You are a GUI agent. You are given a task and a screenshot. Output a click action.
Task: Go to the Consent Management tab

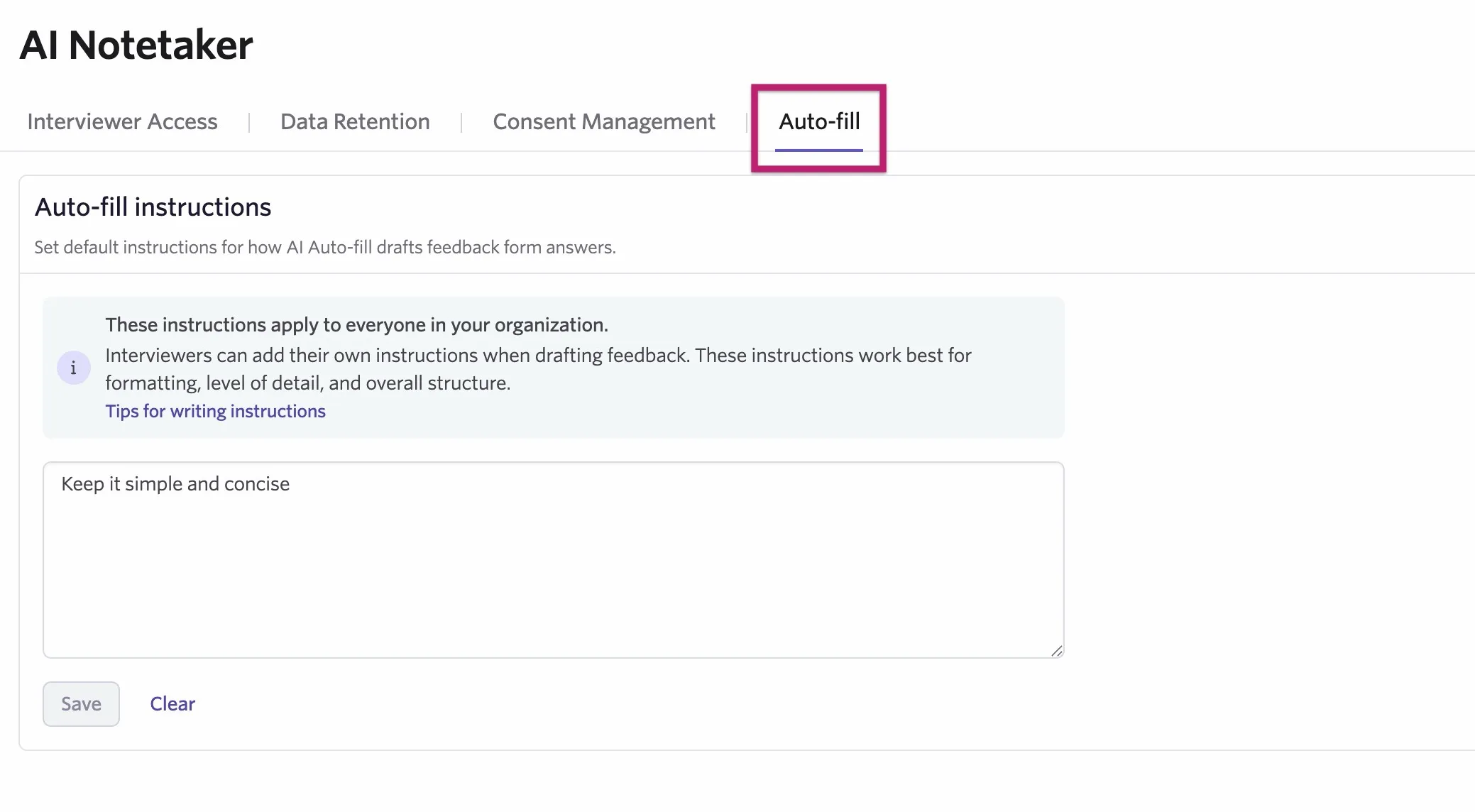(x=603, y=121)
